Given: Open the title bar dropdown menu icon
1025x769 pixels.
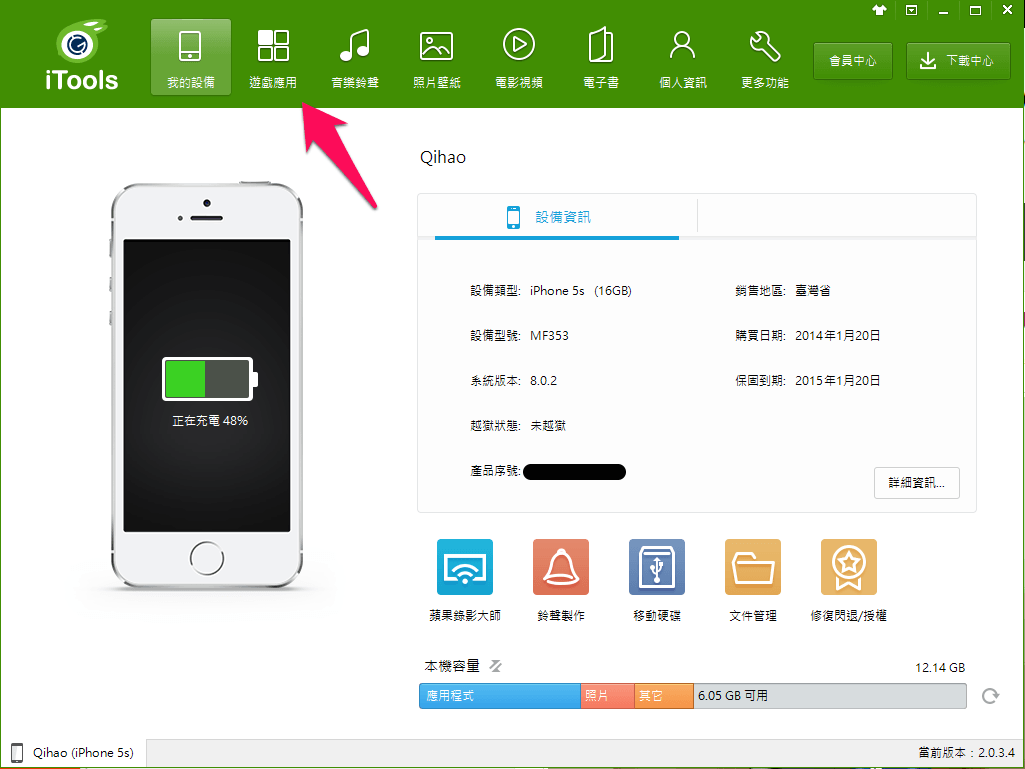Looking at the screenshot, I should (x=911, y=10).
